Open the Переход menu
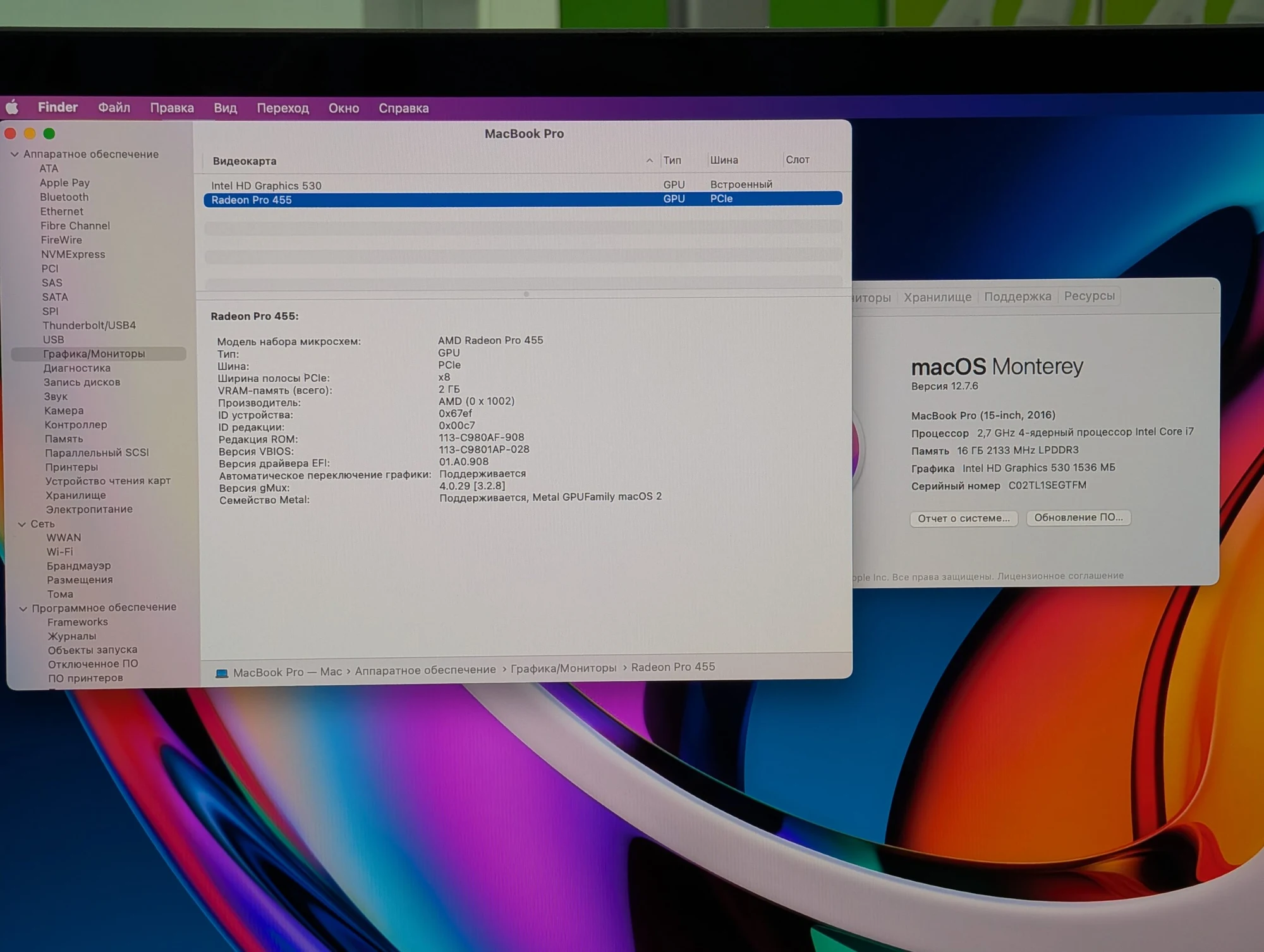 click(x=283, y=108)
